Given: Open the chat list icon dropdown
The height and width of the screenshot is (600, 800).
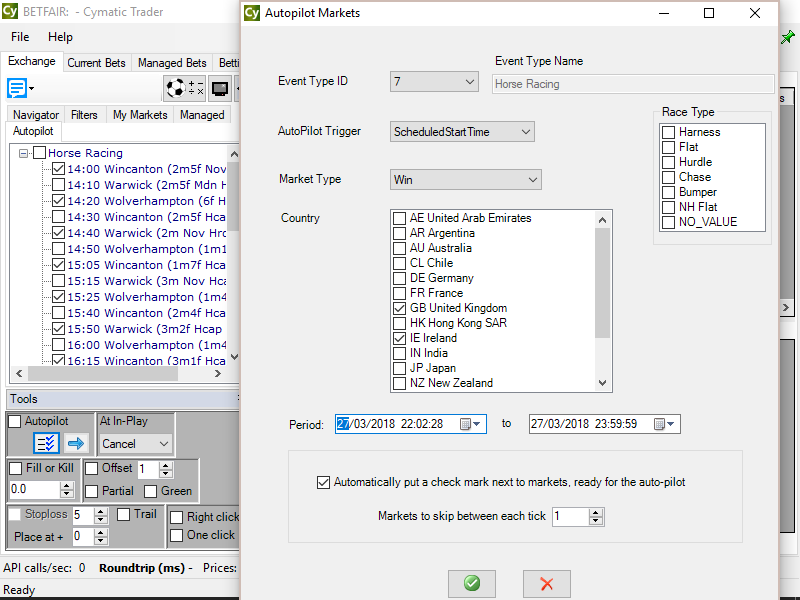Looking at the screenshot, I should pyautogui.click(x=20, y=88).
